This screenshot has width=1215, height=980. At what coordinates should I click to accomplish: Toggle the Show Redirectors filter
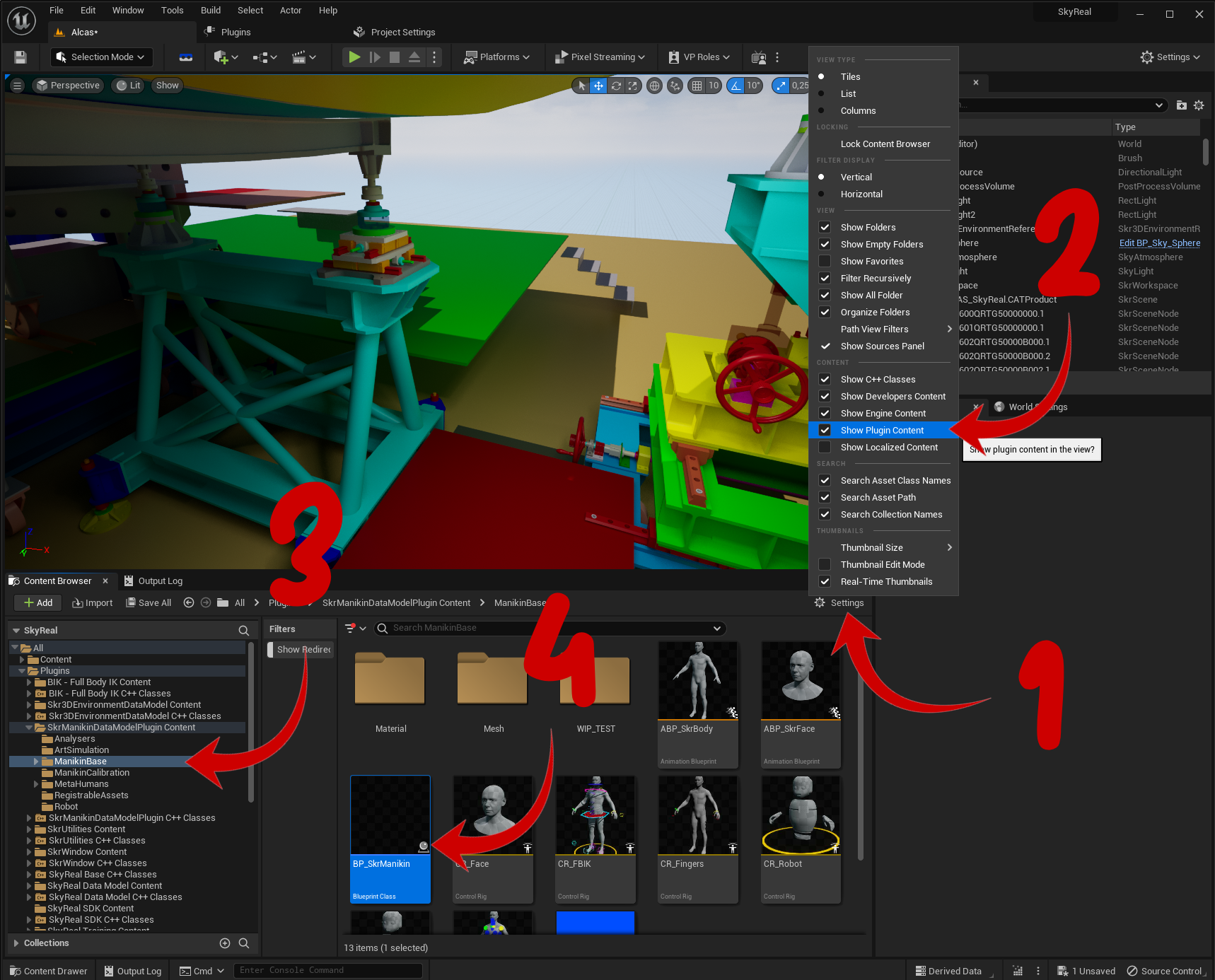pos(301,649)
